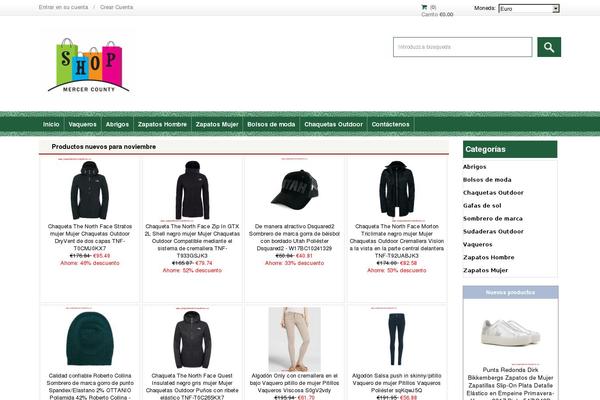View Dirk Bikkembergs silver sneaker image

pos(510,332)
